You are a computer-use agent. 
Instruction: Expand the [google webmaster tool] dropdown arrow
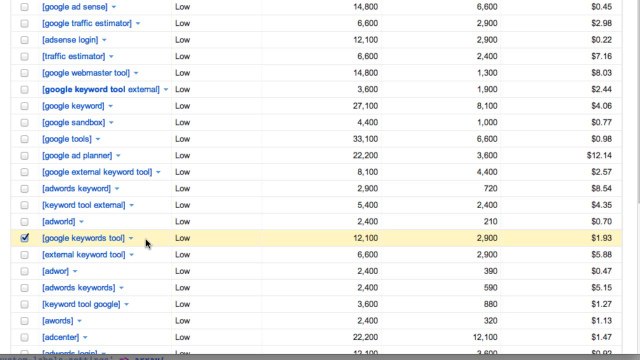(136, 73)
